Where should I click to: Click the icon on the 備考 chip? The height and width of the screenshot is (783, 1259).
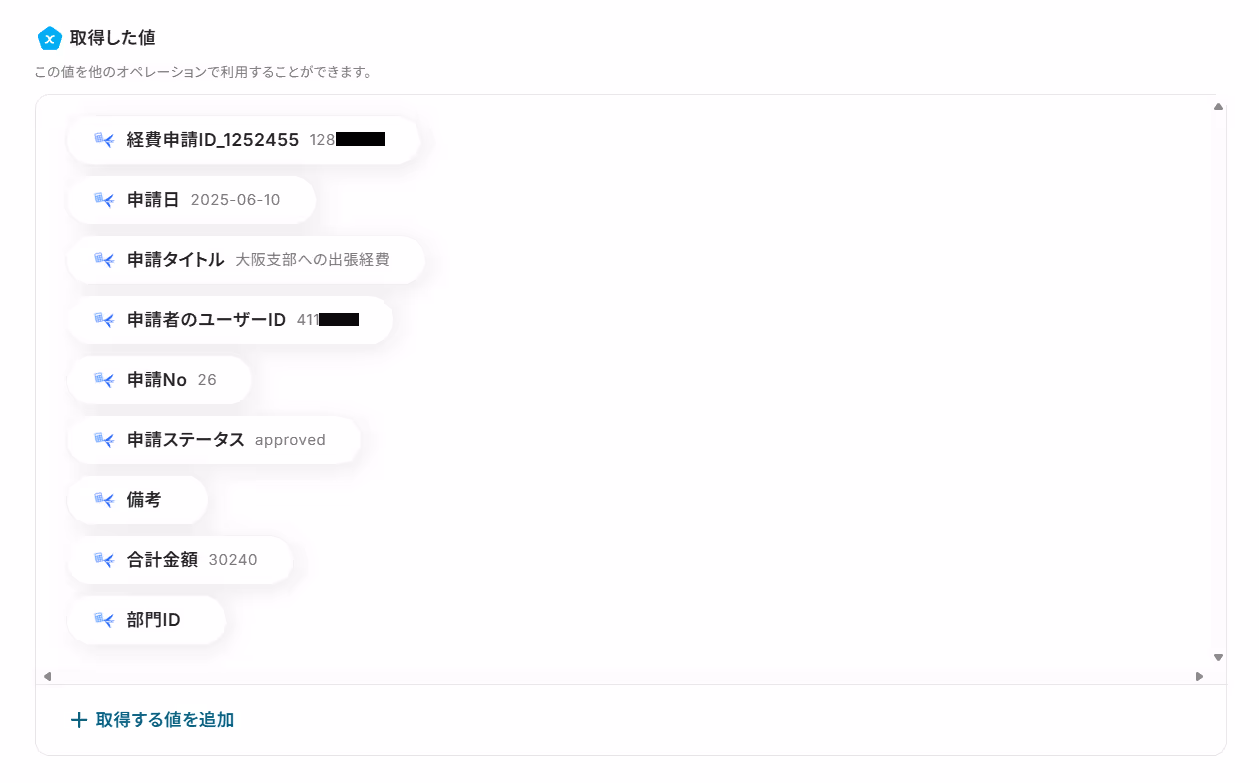[x=104, y=500]
